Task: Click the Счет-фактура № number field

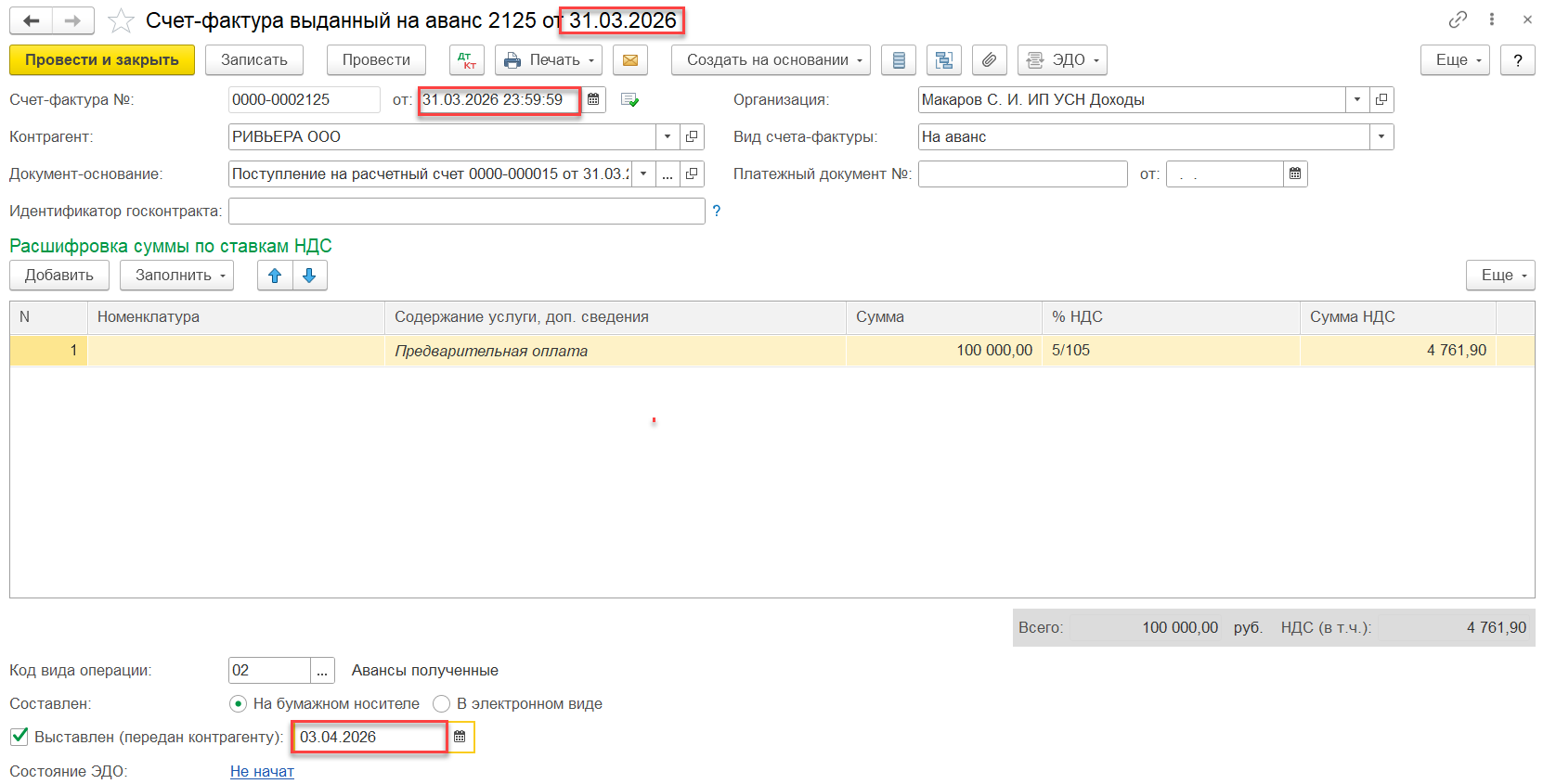Action: tap(305, 99)
